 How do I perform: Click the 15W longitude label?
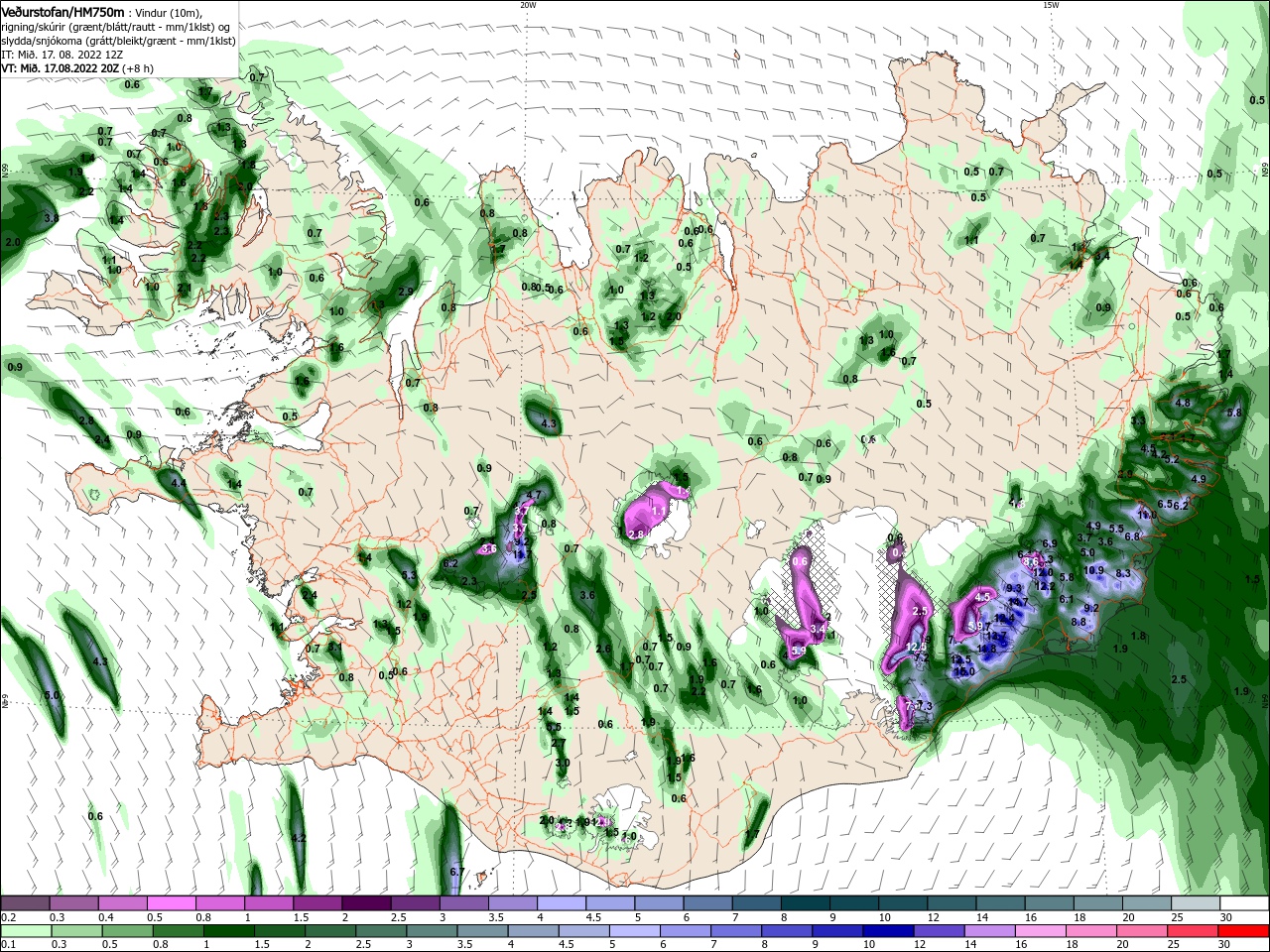pyautogui.click(x=1050, y=5)
